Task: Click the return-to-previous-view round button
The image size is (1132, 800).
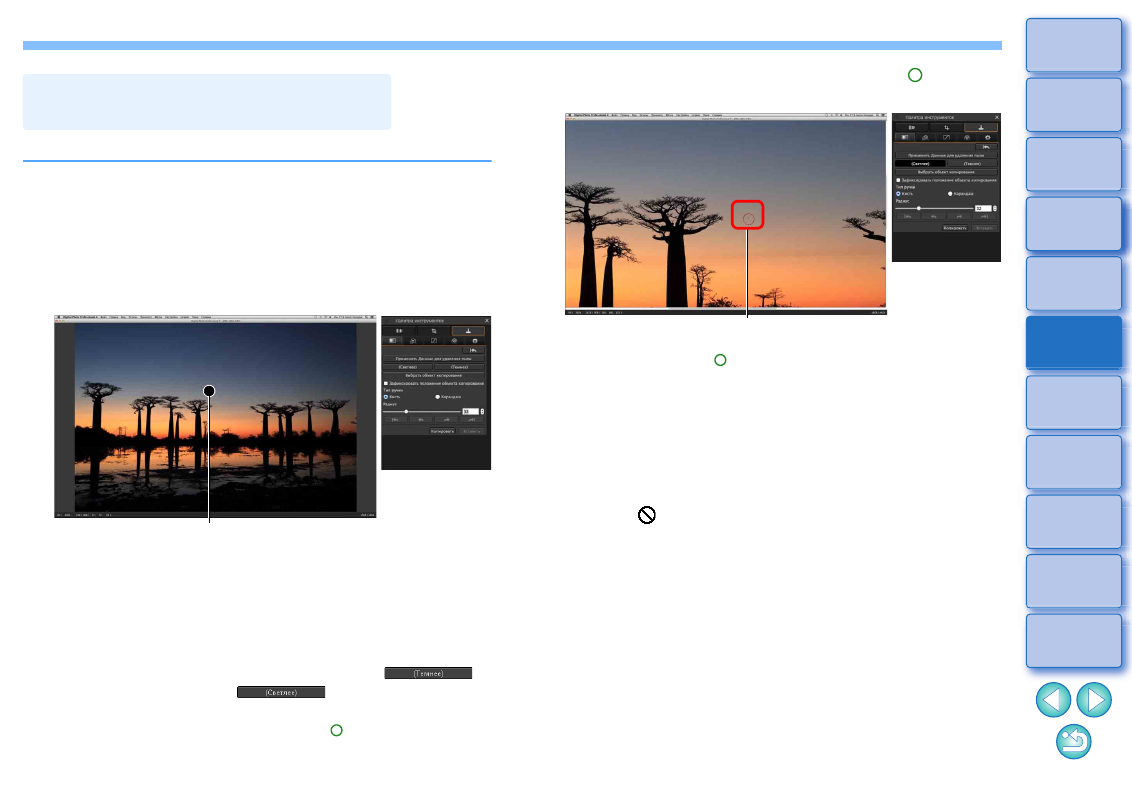Action: pos(1074,742)
